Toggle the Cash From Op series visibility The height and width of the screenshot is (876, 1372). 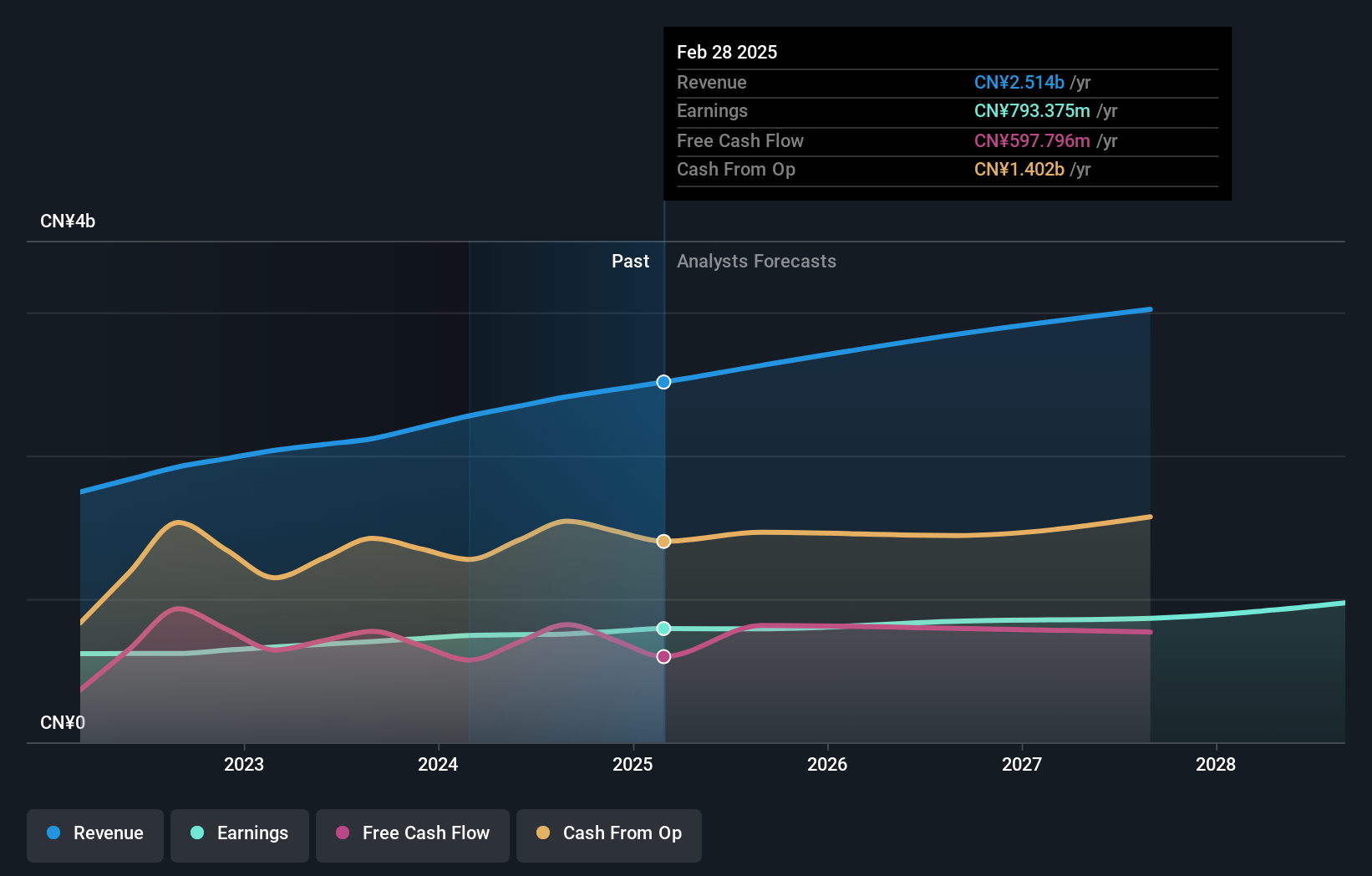[608, 833]
